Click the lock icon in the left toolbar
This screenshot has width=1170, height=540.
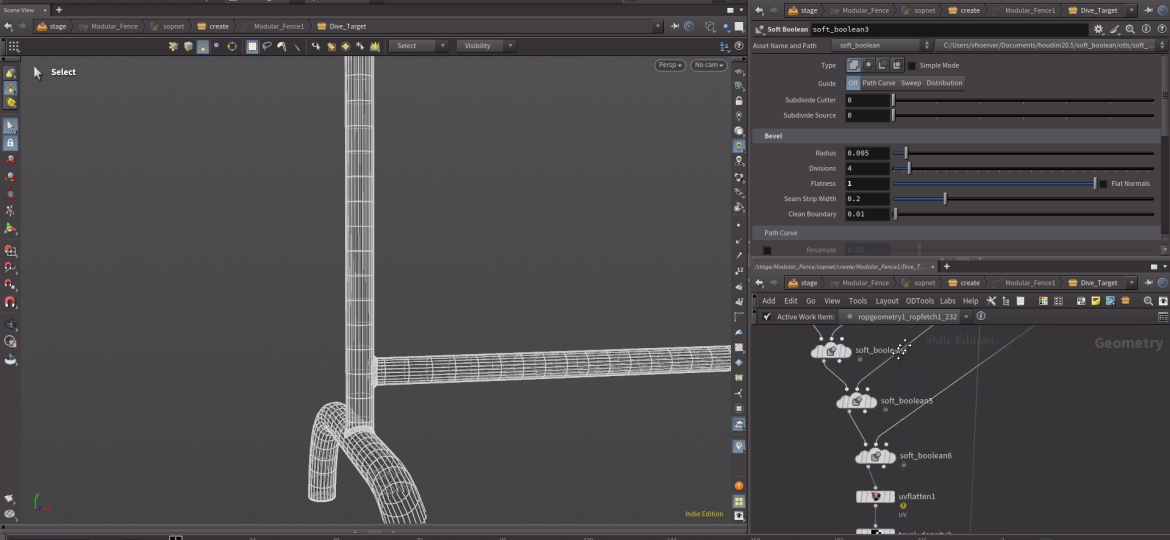[10, 143]
